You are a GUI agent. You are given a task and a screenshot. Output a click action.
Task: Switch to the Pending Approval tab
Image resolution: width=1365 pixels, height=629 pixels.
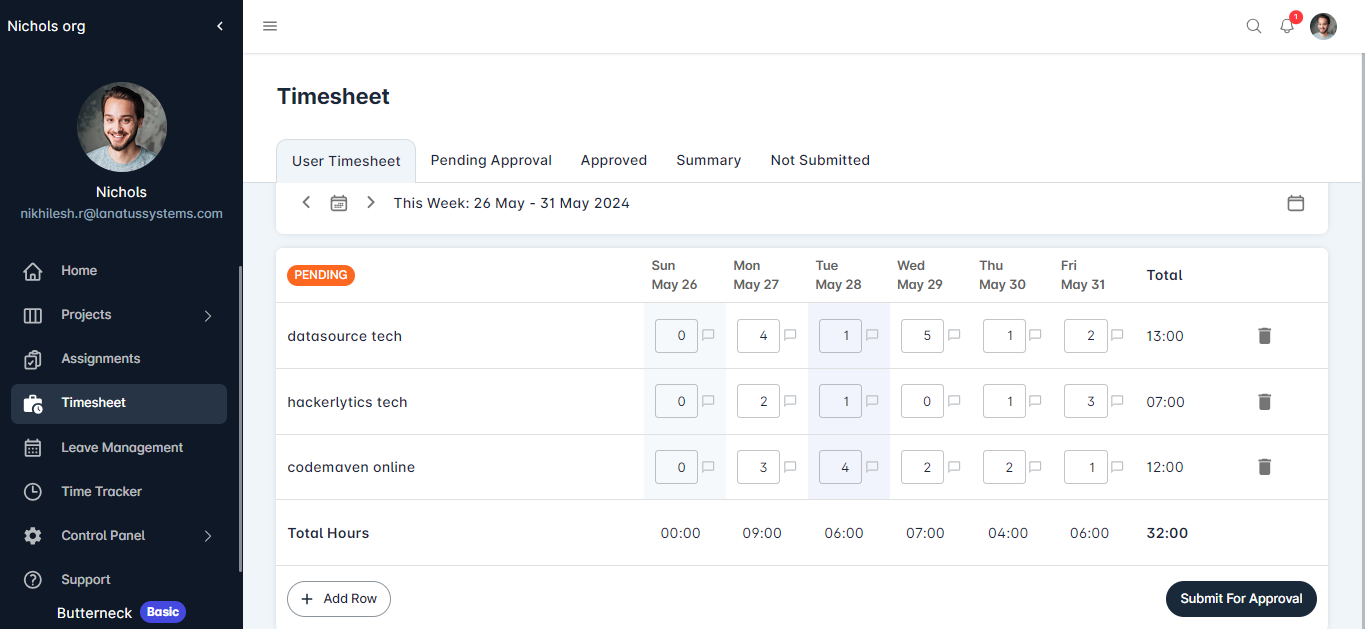(x=491, y=160)
